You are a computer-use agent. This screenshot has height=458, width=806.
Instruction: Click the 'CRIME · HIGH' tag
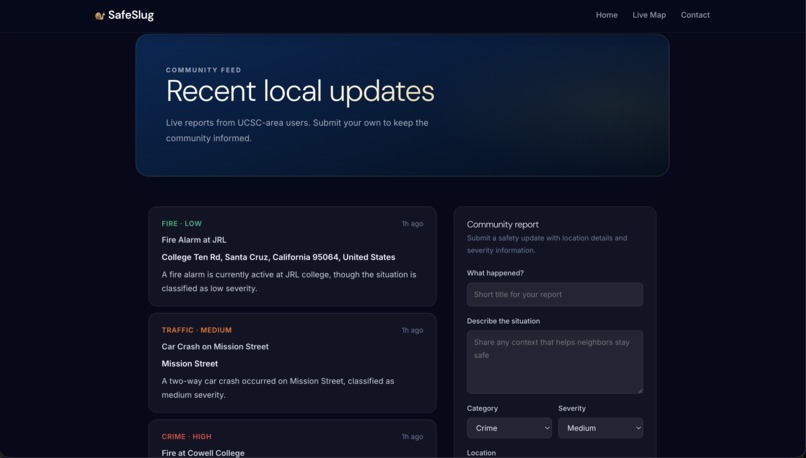186,436
